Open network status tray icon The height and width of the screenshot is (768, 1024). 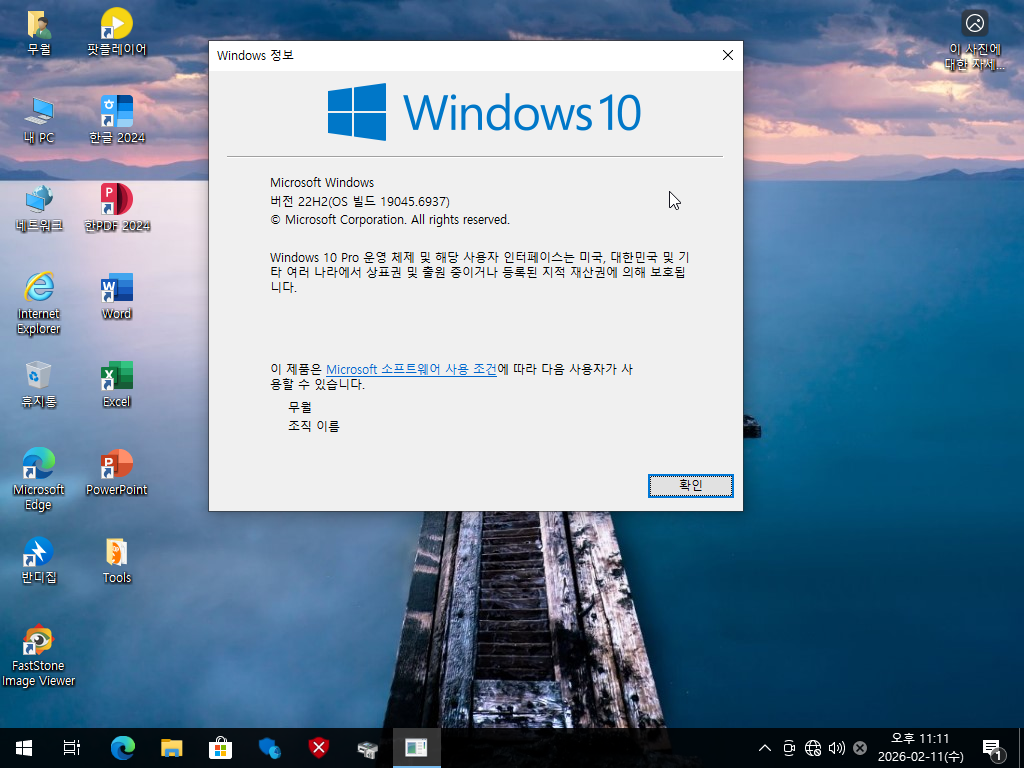812,748
